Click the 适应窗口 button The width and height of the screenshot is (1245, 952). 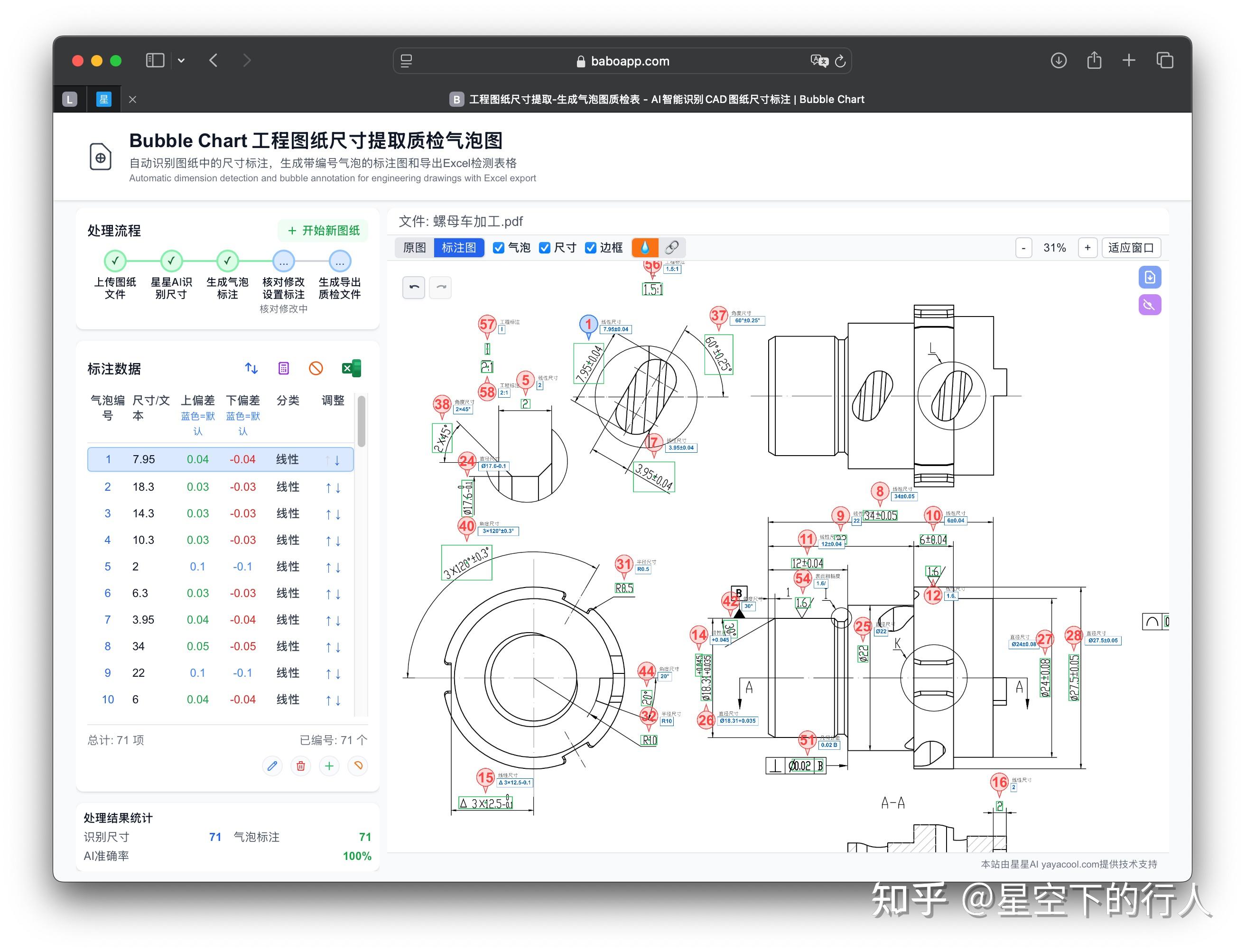point(1131,248)
